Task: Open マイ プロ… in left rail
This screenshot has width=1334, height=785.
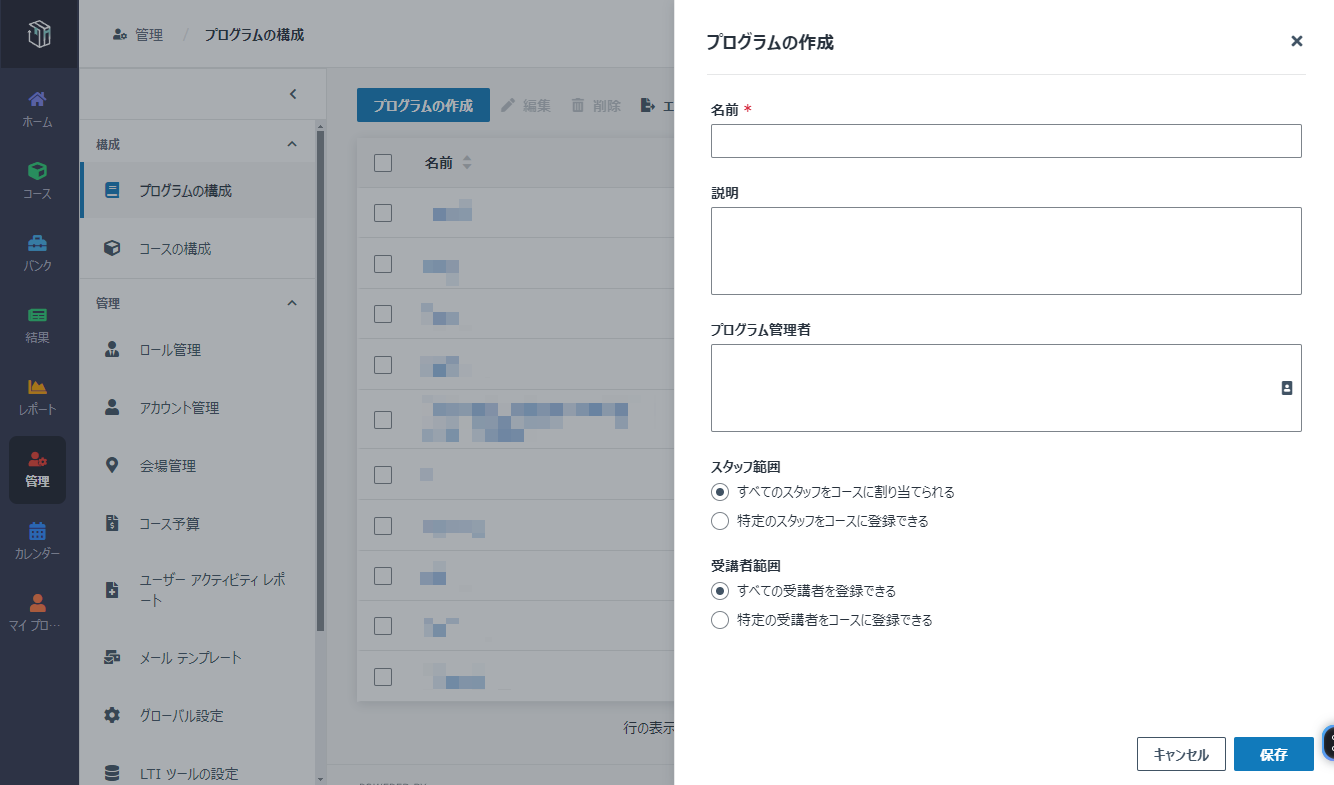Action: tap(38, 613)
